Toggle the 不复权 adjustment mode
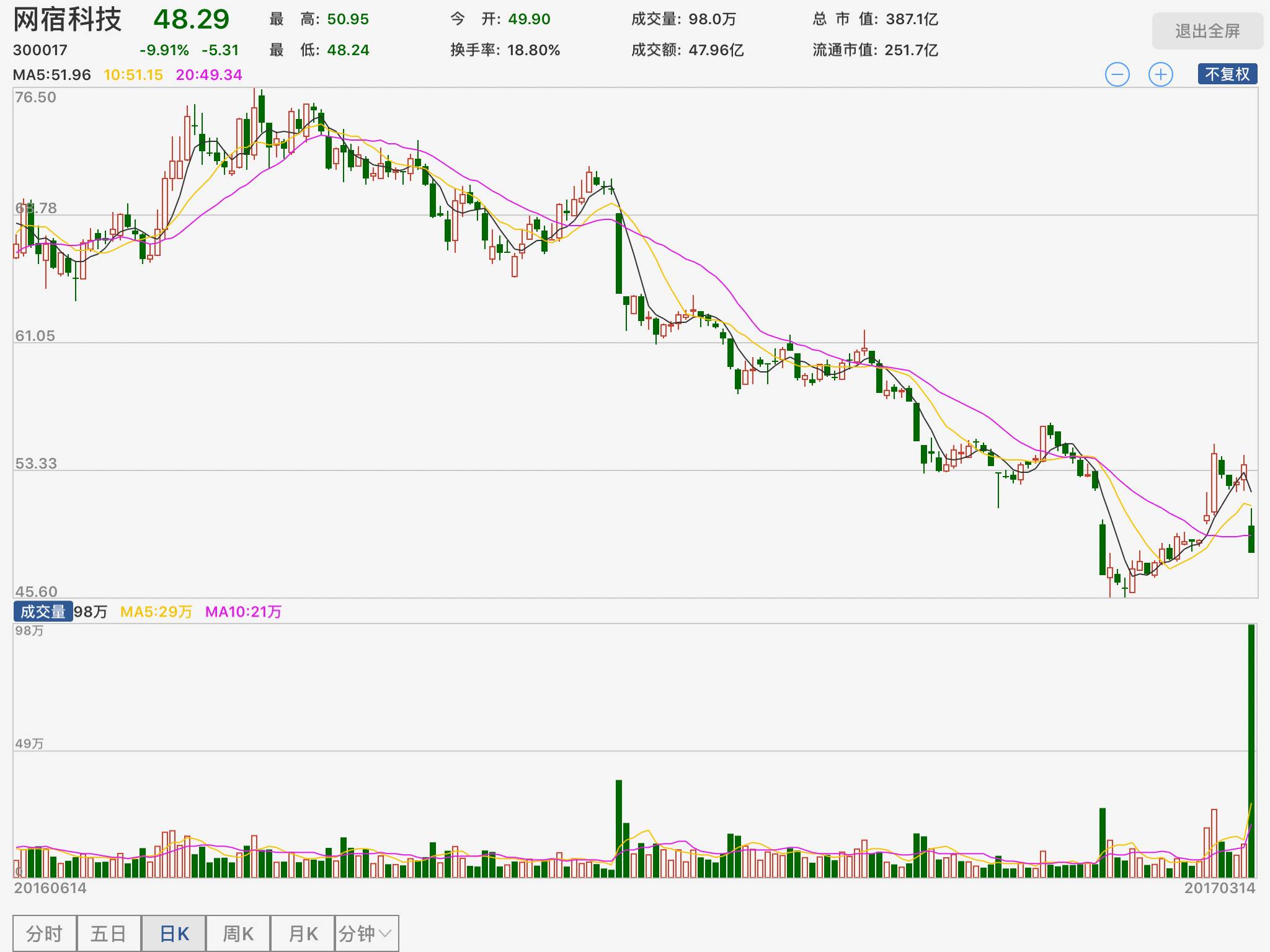This screenshot has width=1270, height=952. click(x=1227, y=74)
